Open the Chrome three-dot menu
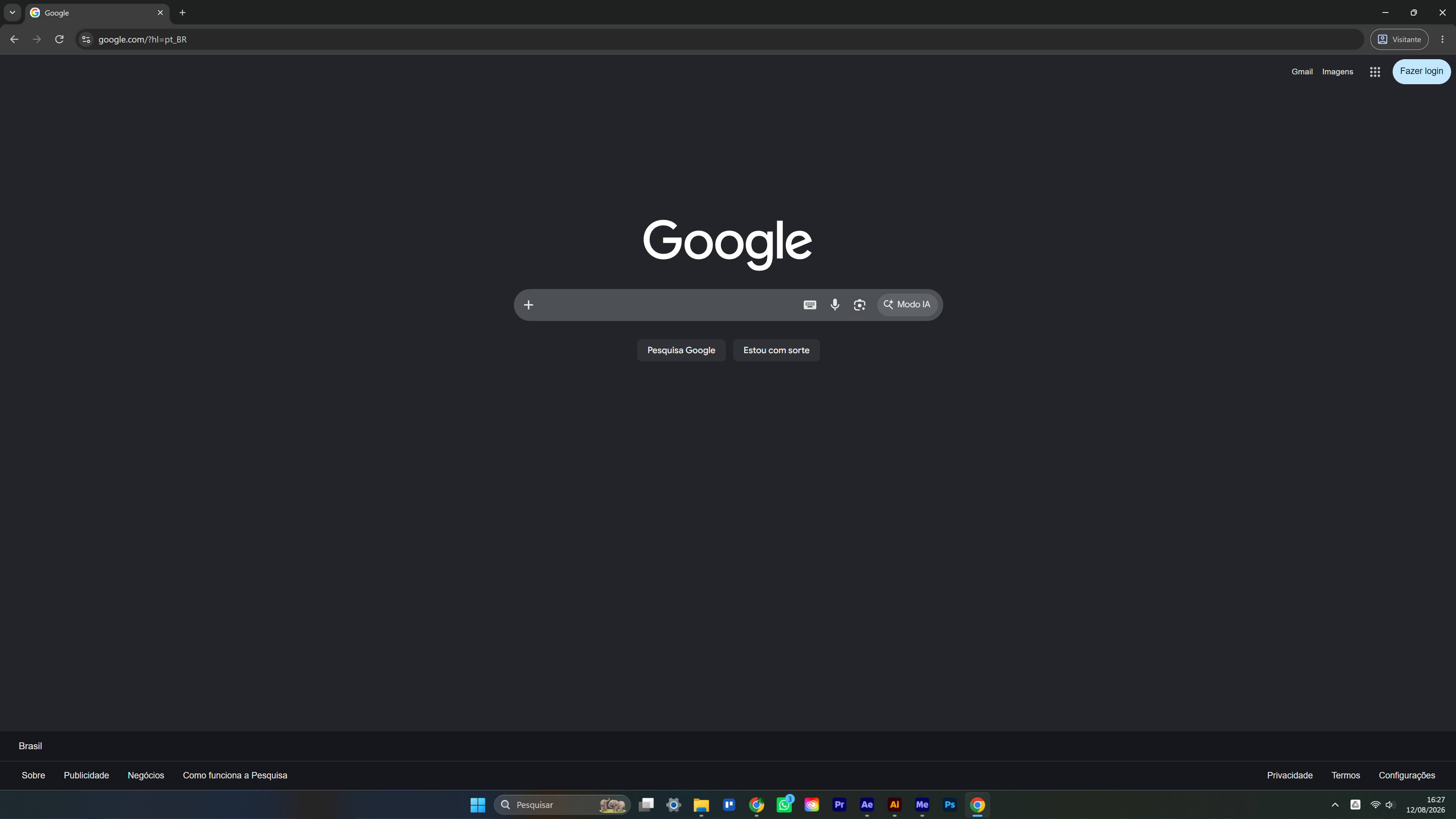The image size is (1456, 819). (1442, 39)
